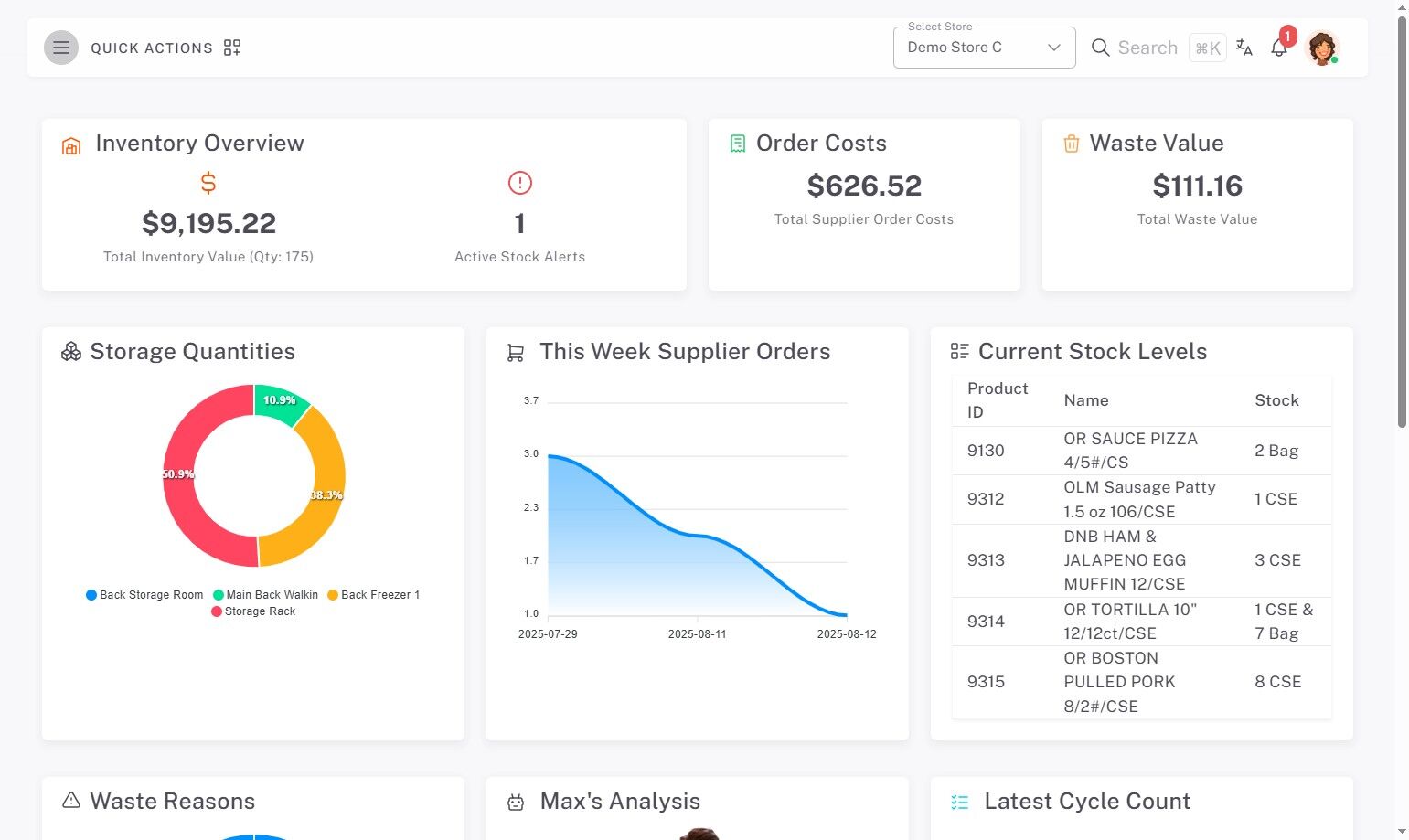Click the $626.52 order costs value

pyautogui.click(x=864, y=186)
